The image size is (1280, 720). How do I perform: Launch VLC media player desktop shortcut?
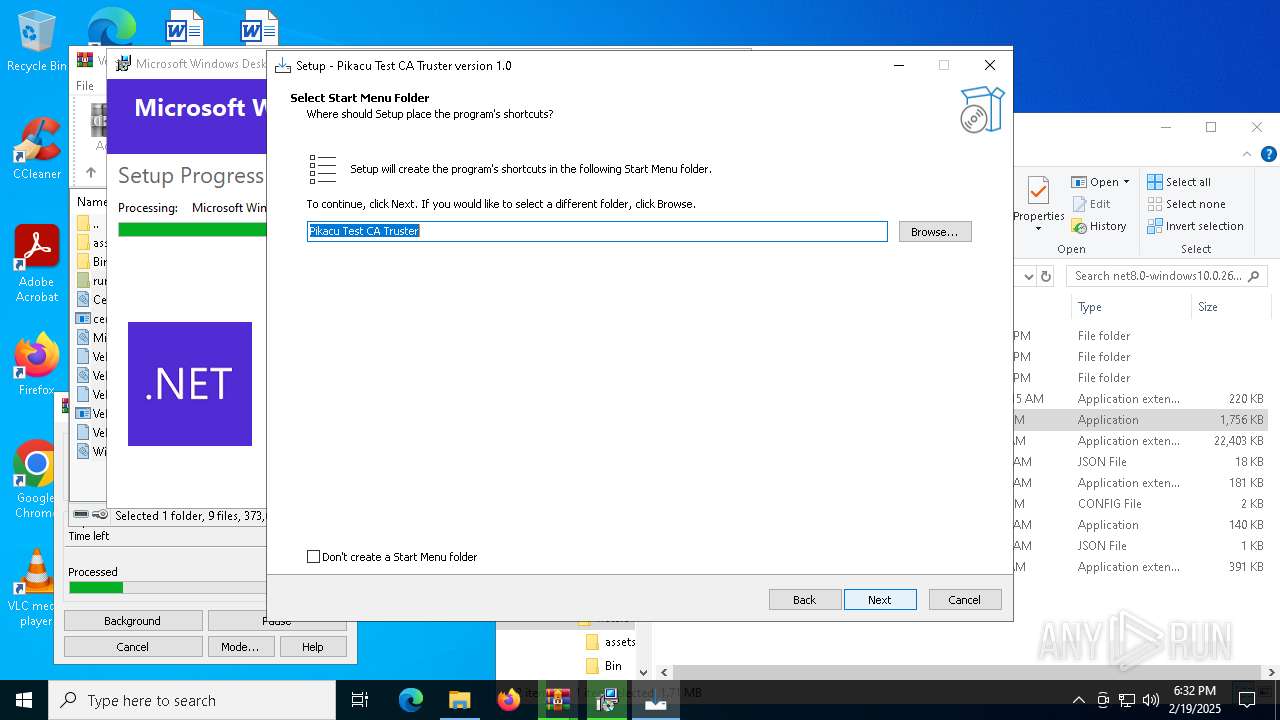click(x=36, y=588)
